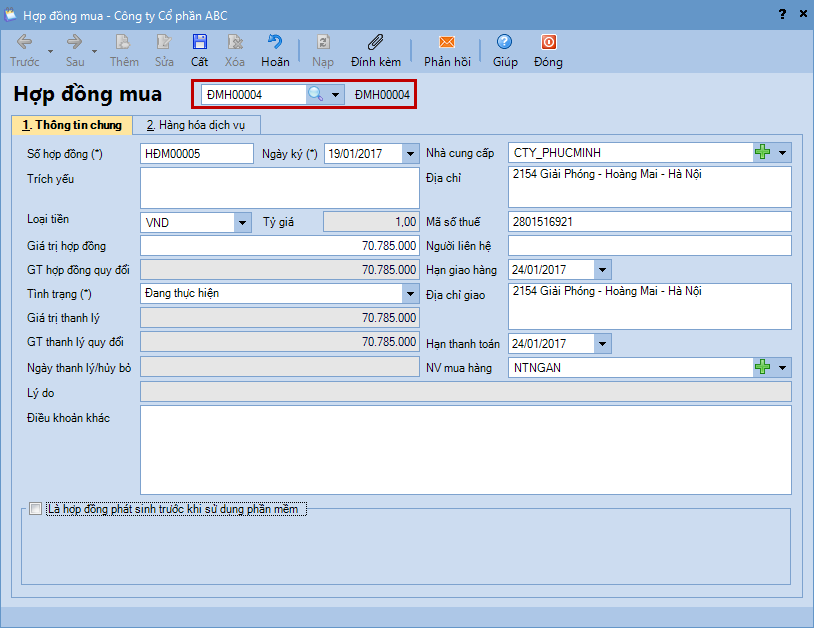Viewport: 814px width, 628px height.
Task: Focus the Người liên hệ field
Action: tap(649, 246)
